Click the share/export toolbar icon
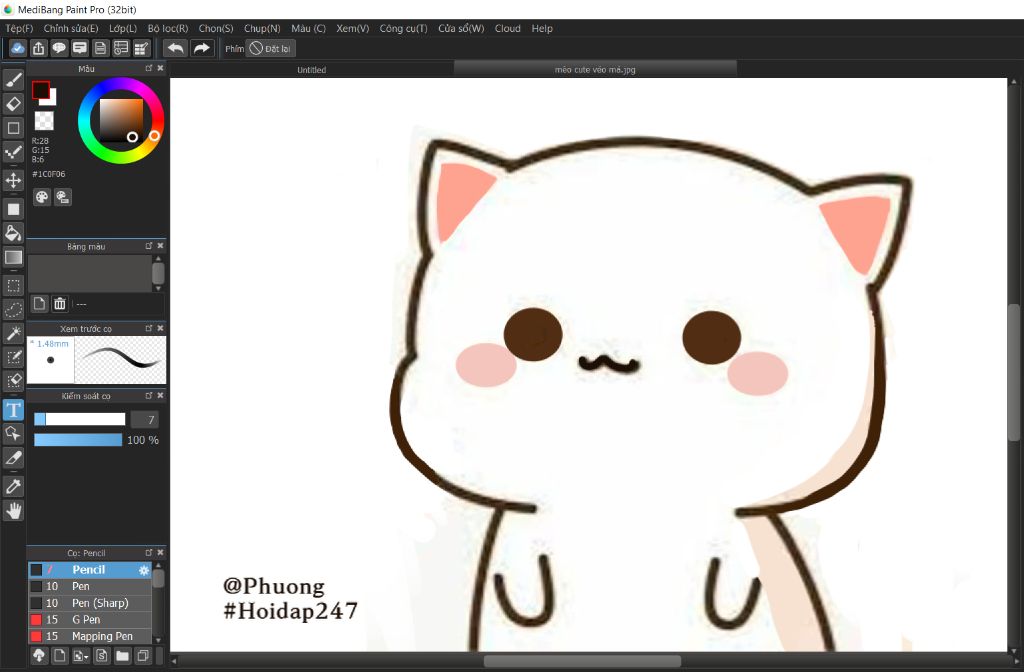 [x=39, y=48]
